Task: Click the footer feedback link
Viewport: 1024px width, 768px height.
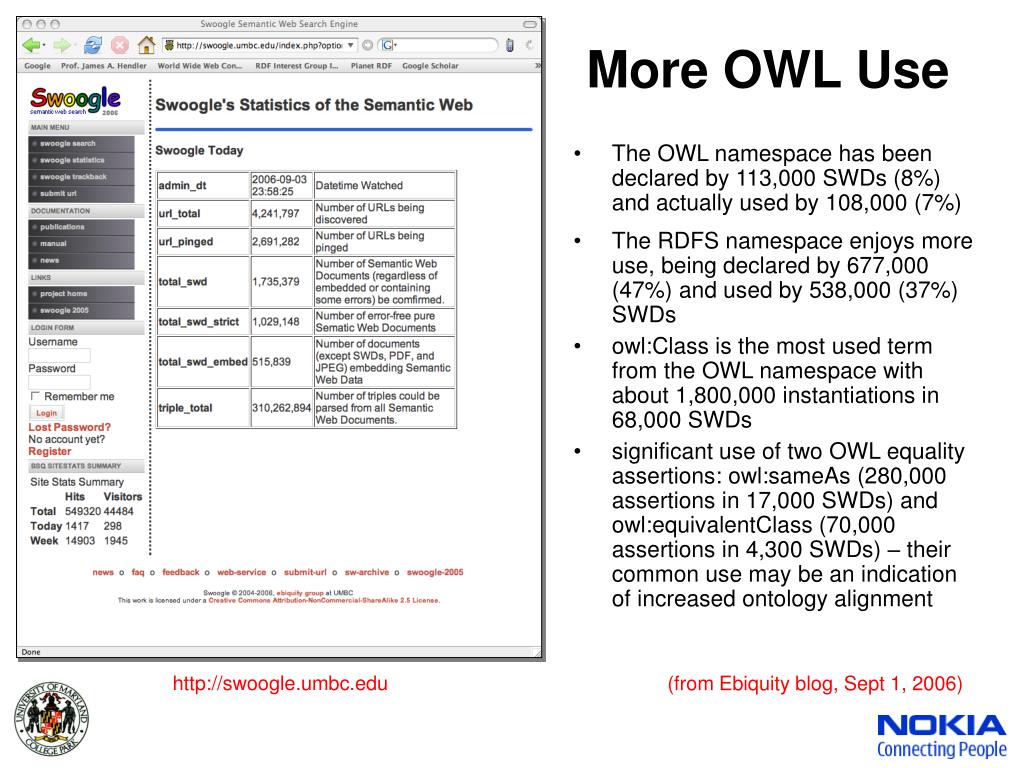Action: pyautogui.click(x=181, y=572)
